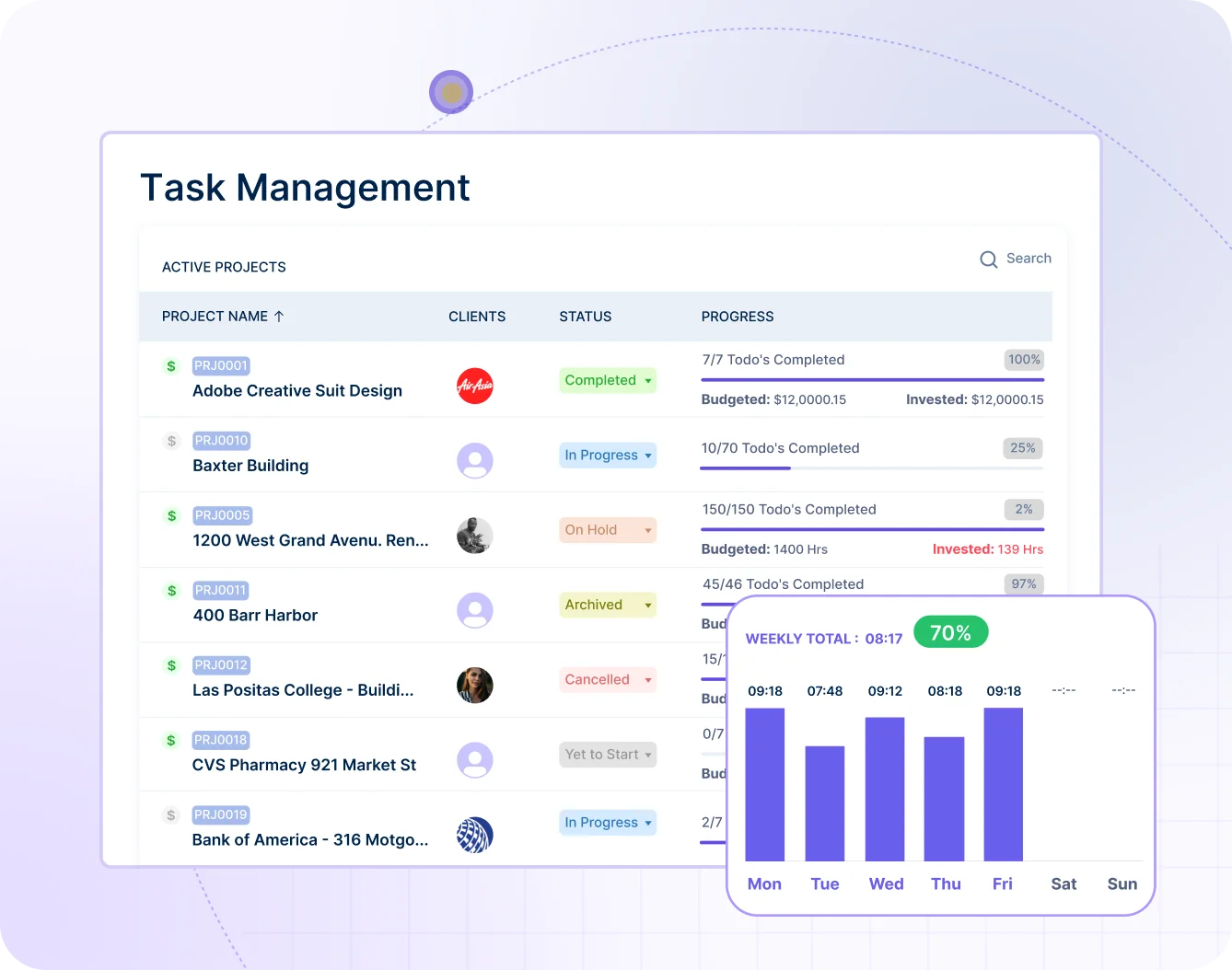Image resolution: width=1232 pixels, height=970 pixels.
Task: Open 400 Barr Harbor project
Action: pyautogui.click(x=255, y=616)
